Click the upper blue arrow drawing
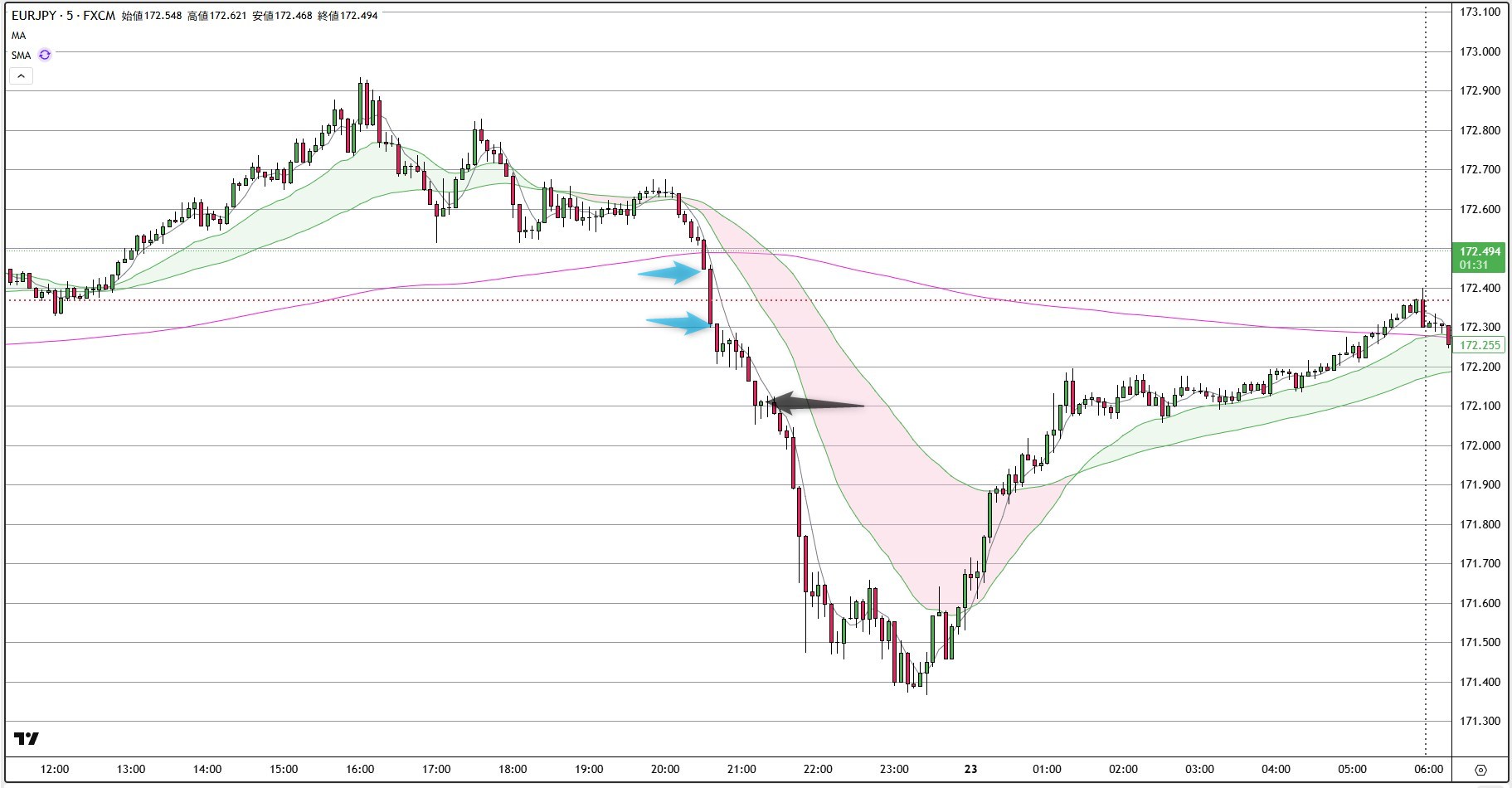The image size is (1512, 788). tap(670, 272)
